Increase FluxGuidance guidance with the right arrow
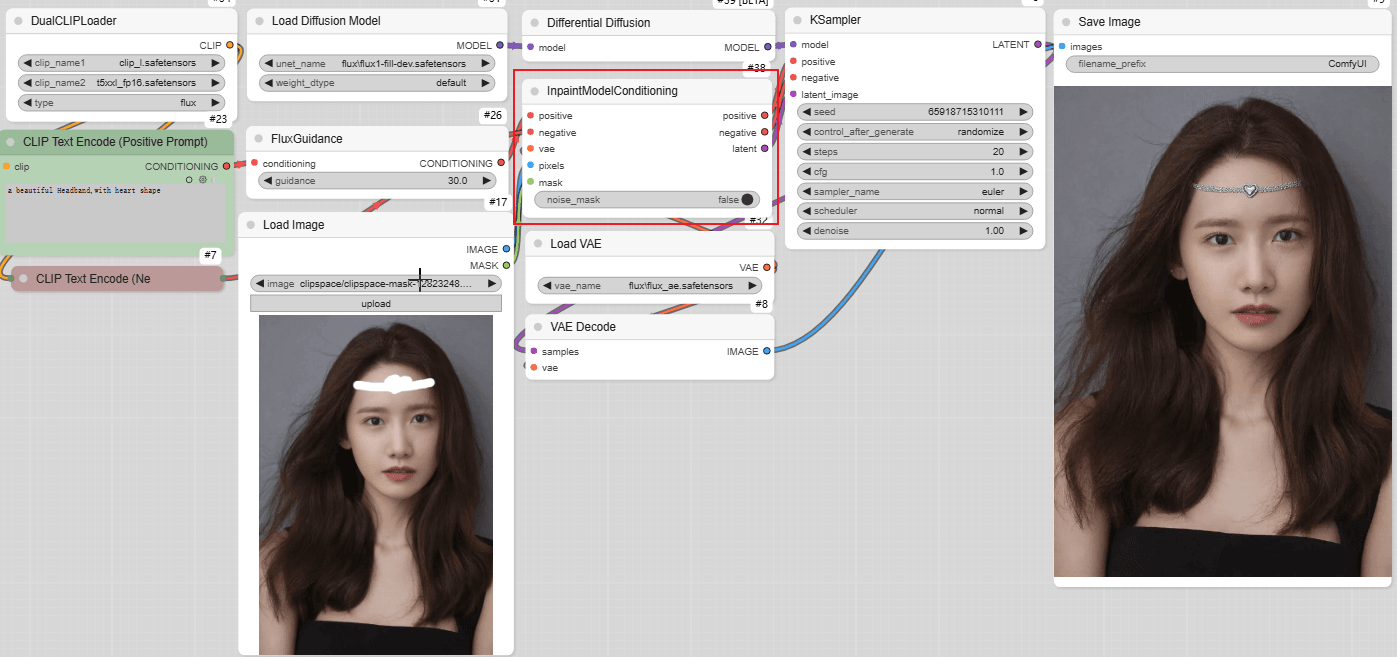Screen dimensions: 1397x657 [x=486, y=181]
